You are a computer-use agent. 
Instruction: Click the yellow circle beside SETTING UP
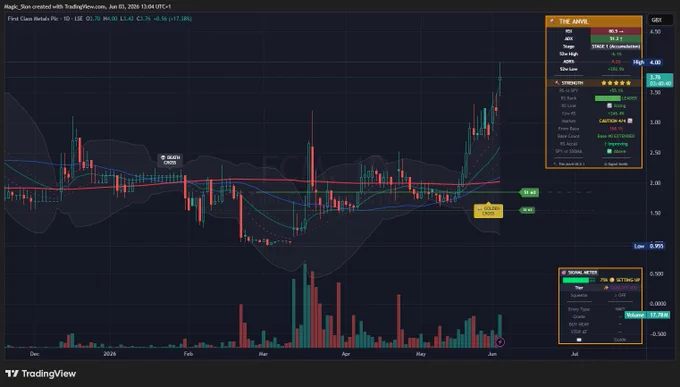pyautogui.click(x=612, y=280)
